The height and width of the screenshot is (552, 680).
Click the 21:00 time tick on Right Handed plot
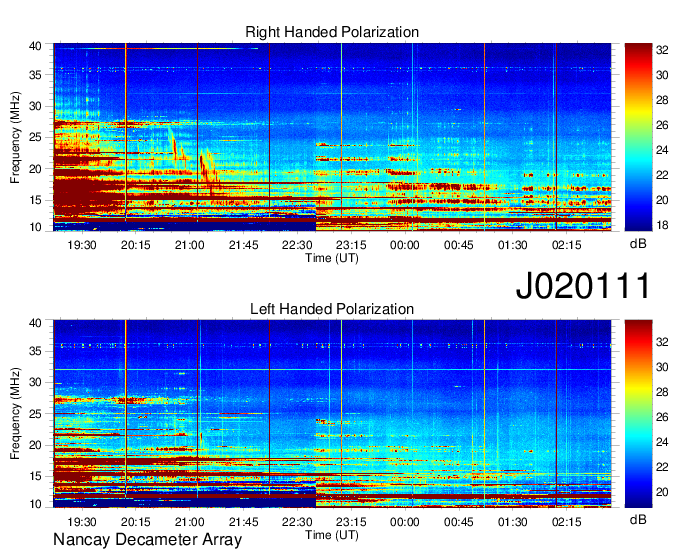click(x=190, y=245)
